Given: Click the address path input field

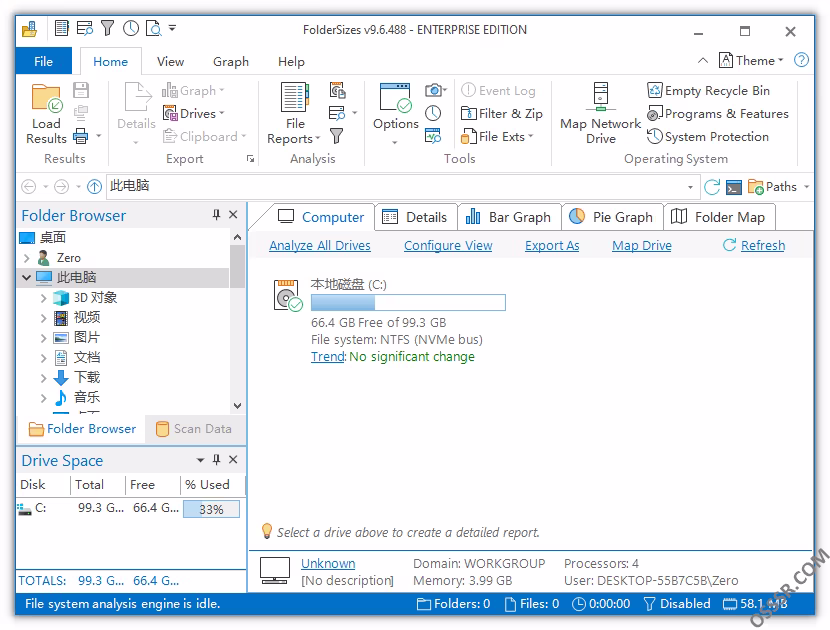Looking at the screenshot, I should [x=395, y=186].
